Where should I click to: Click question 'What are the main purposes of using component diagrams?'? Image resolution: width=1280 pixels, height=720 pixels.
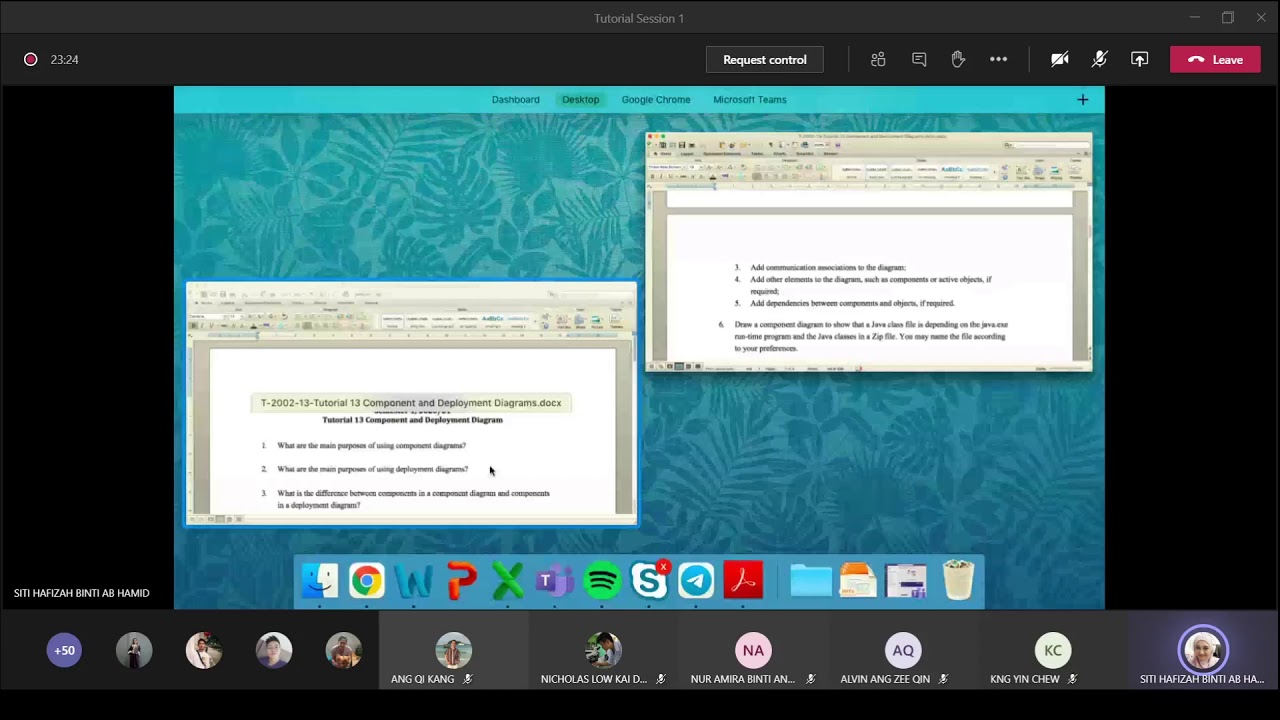click(371, 446)
